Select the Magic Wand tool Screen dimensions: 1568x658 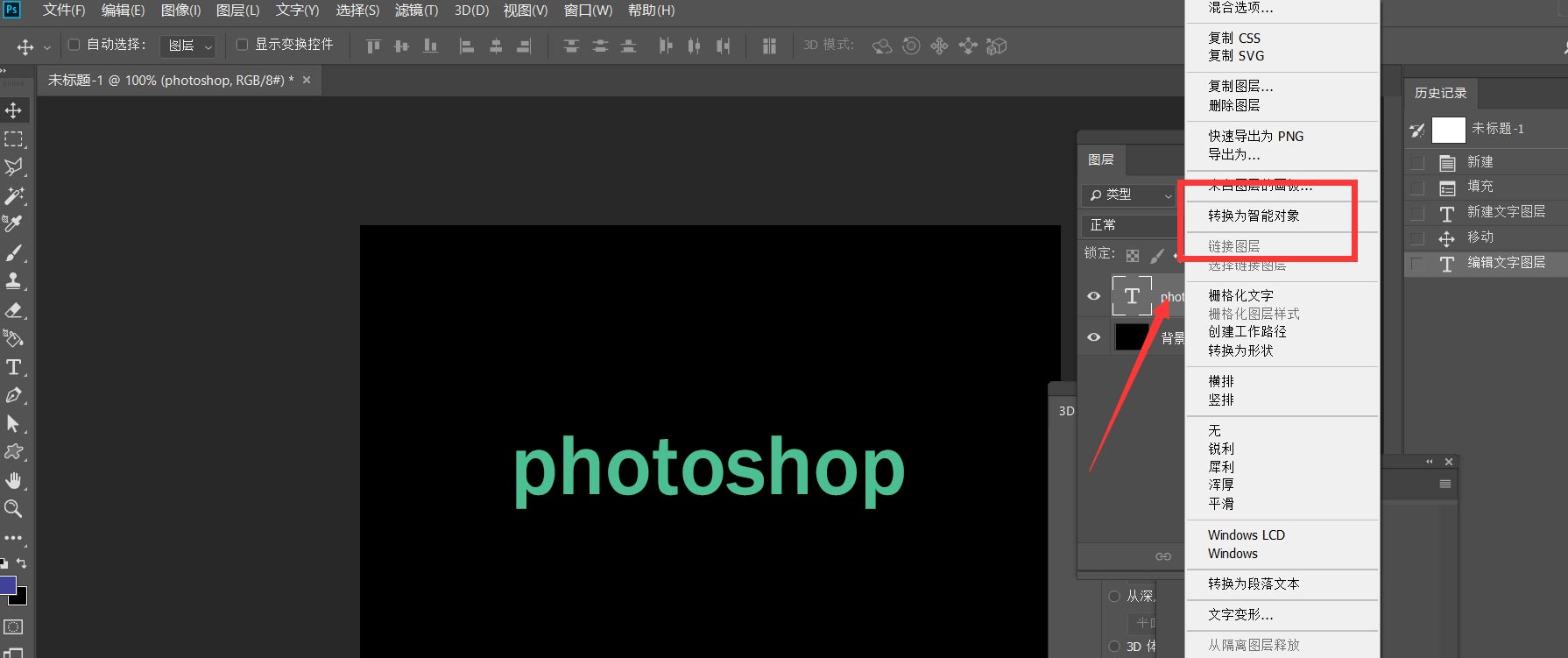click(14, 195)
